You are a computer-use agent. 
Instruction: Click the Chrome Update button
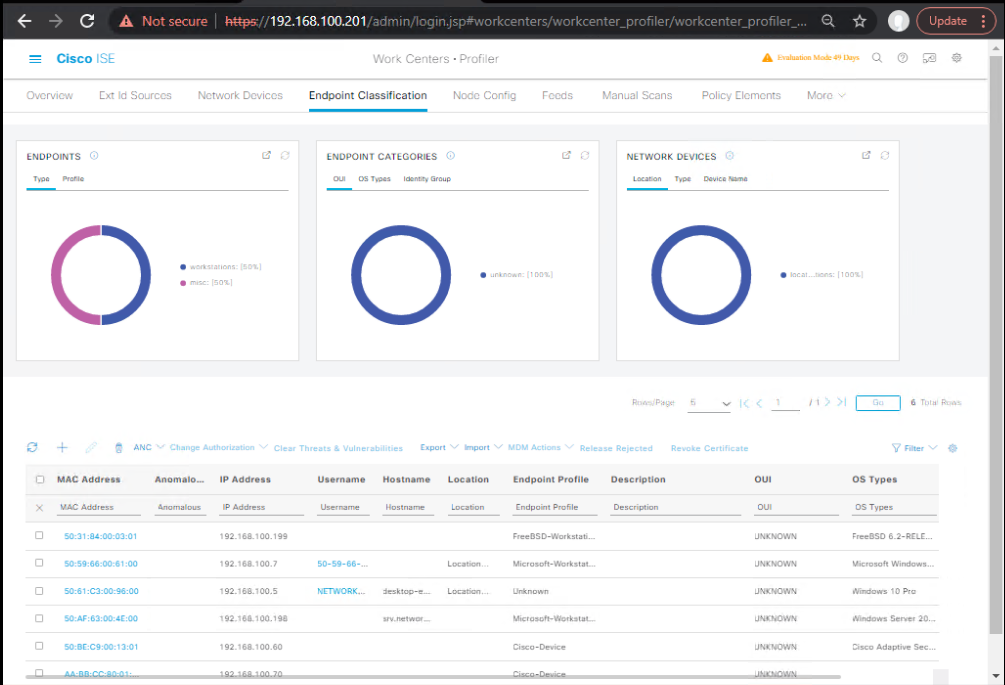(956, 21)
